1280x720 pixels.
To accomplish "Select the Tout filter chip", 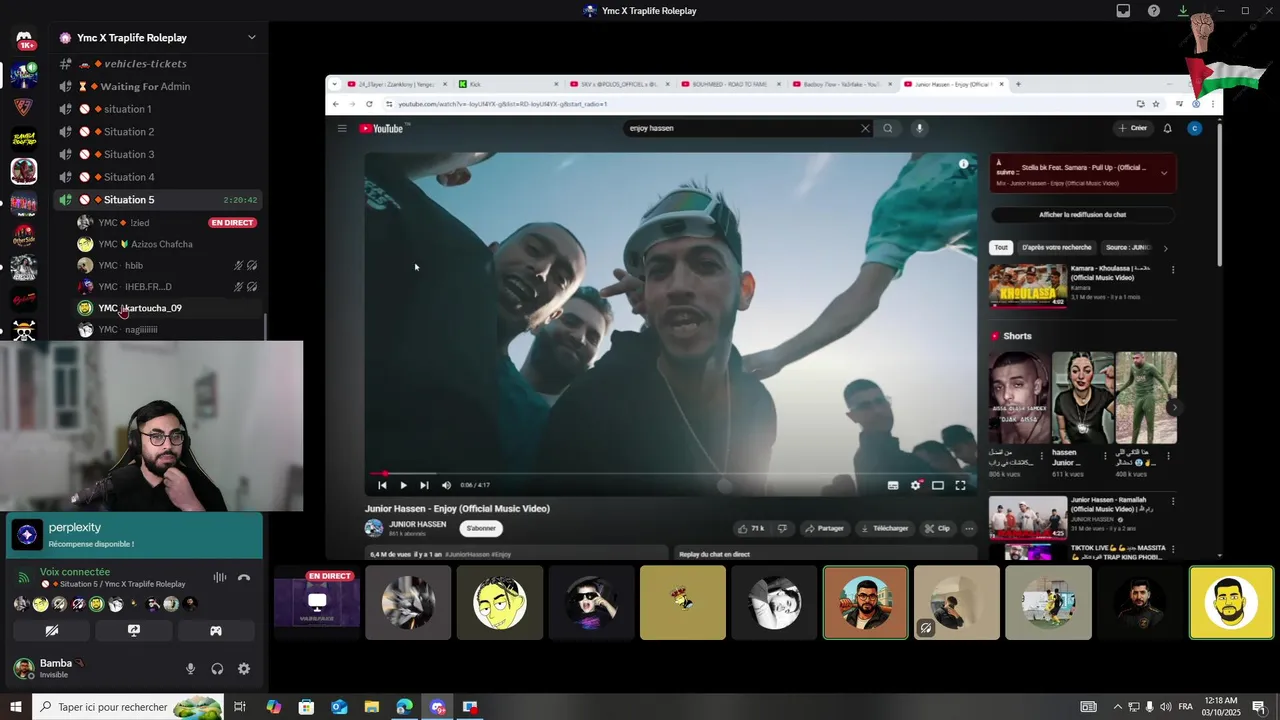I will click(x=1000, y=247).
